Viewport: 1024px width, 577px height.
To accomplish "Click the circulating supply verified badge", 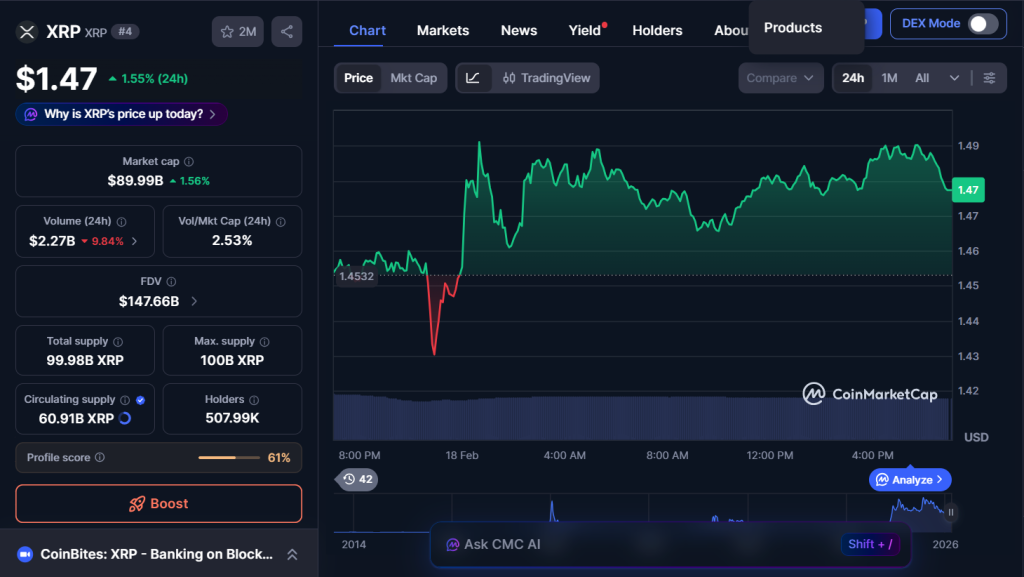I will [x=140, y=400].
